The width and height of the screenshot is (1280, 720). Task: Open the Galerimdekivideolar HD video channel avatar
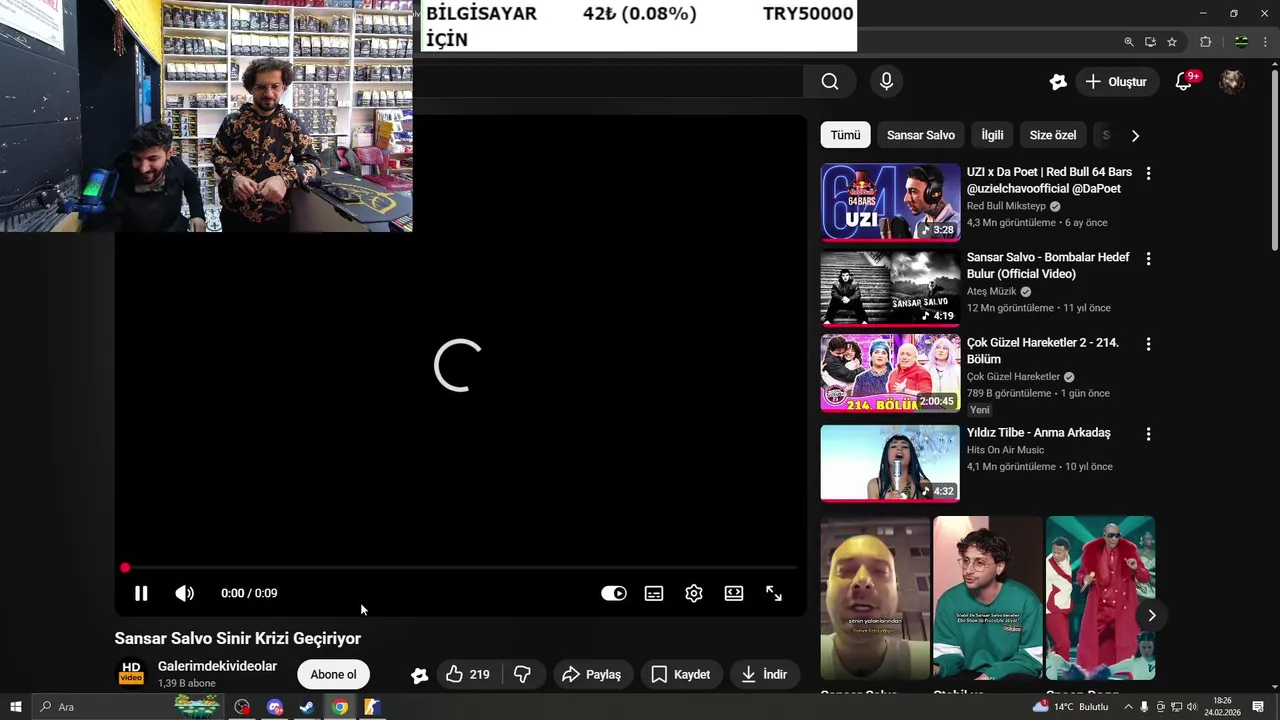tap(131, 673)
